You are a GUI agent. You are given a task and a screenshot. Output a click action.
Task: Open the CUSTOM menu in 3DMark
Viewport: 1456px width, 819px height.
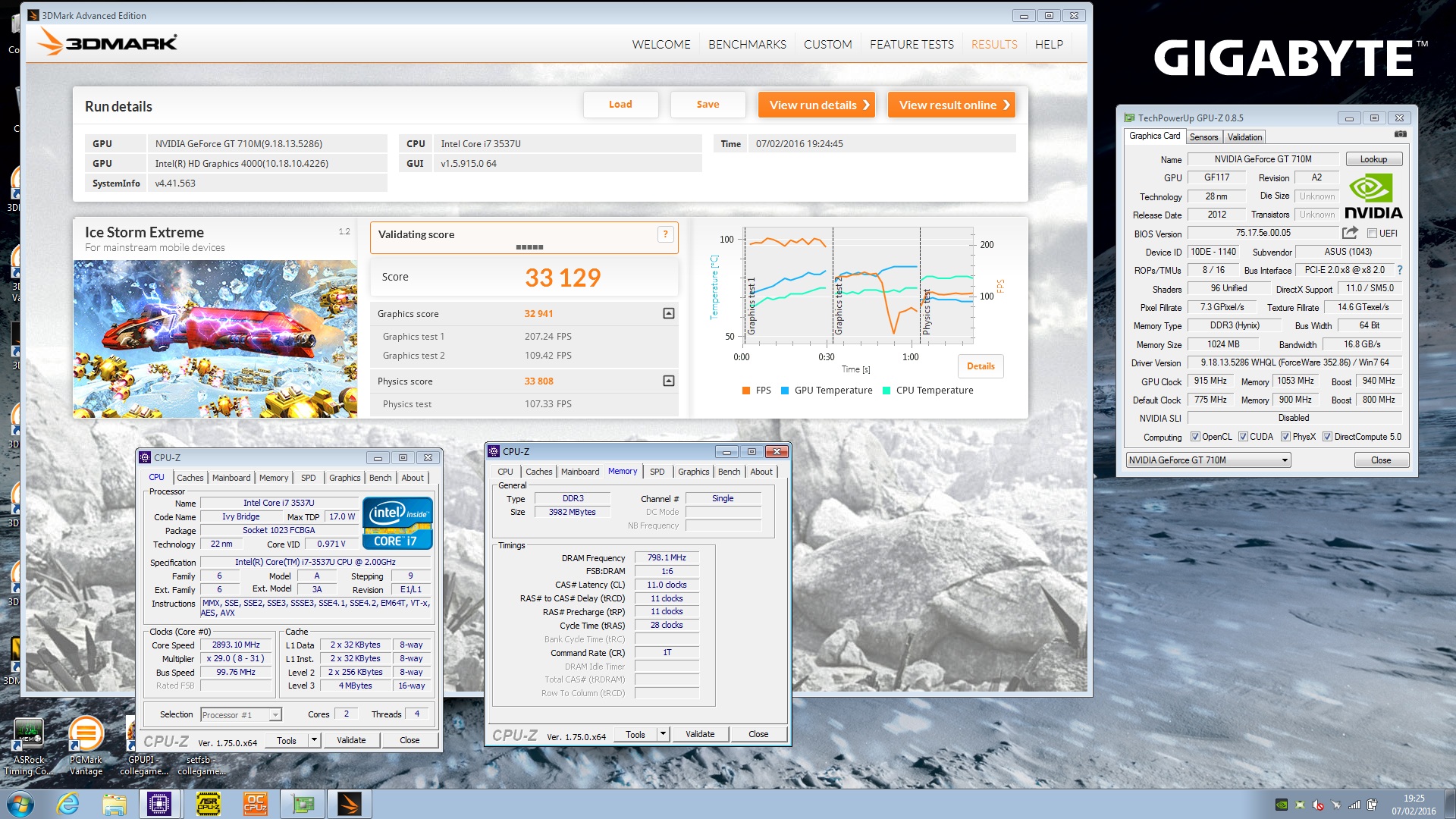[x=827, y=44]
